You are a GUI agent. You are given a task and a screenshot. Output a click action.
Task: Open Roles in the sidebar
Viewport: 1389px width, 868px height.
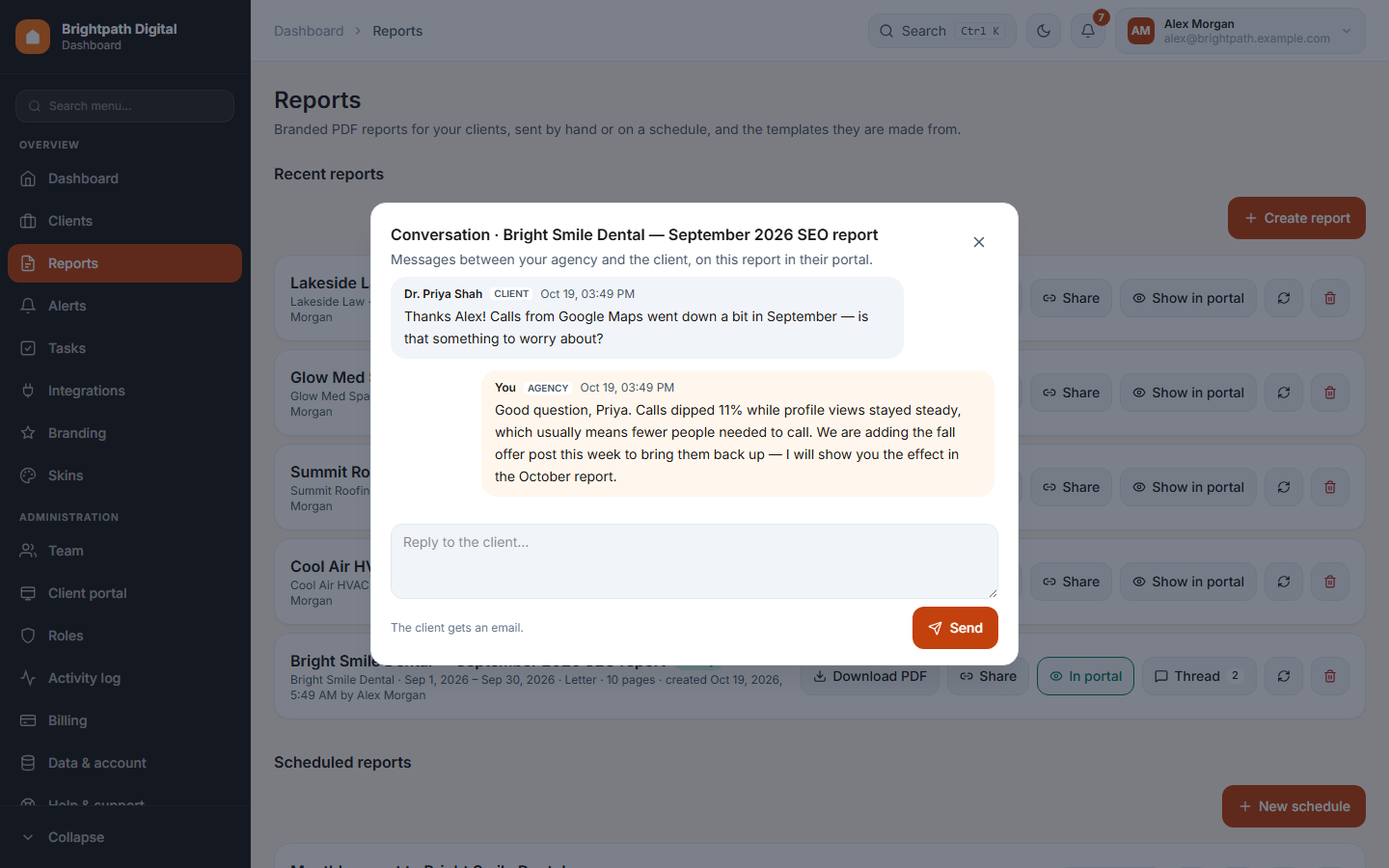(x=125, y=636)
